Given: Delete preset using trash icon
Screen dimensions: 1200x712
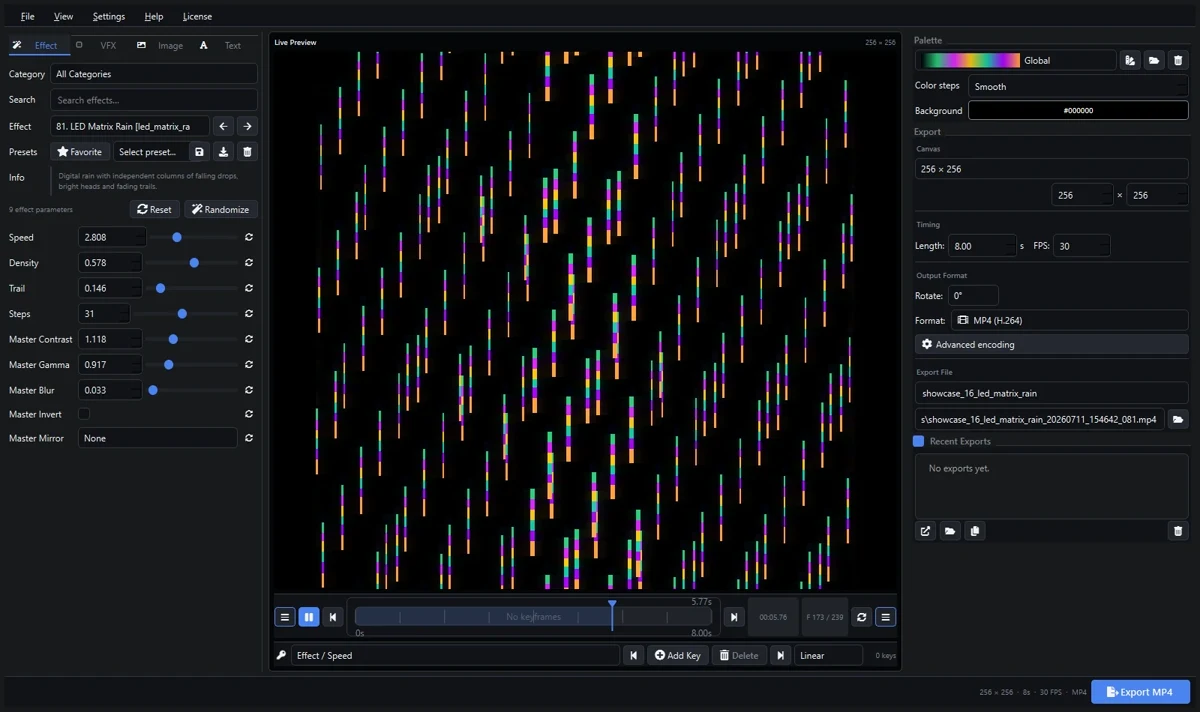Looking at the screenshot, I should (x=248, y=152).
